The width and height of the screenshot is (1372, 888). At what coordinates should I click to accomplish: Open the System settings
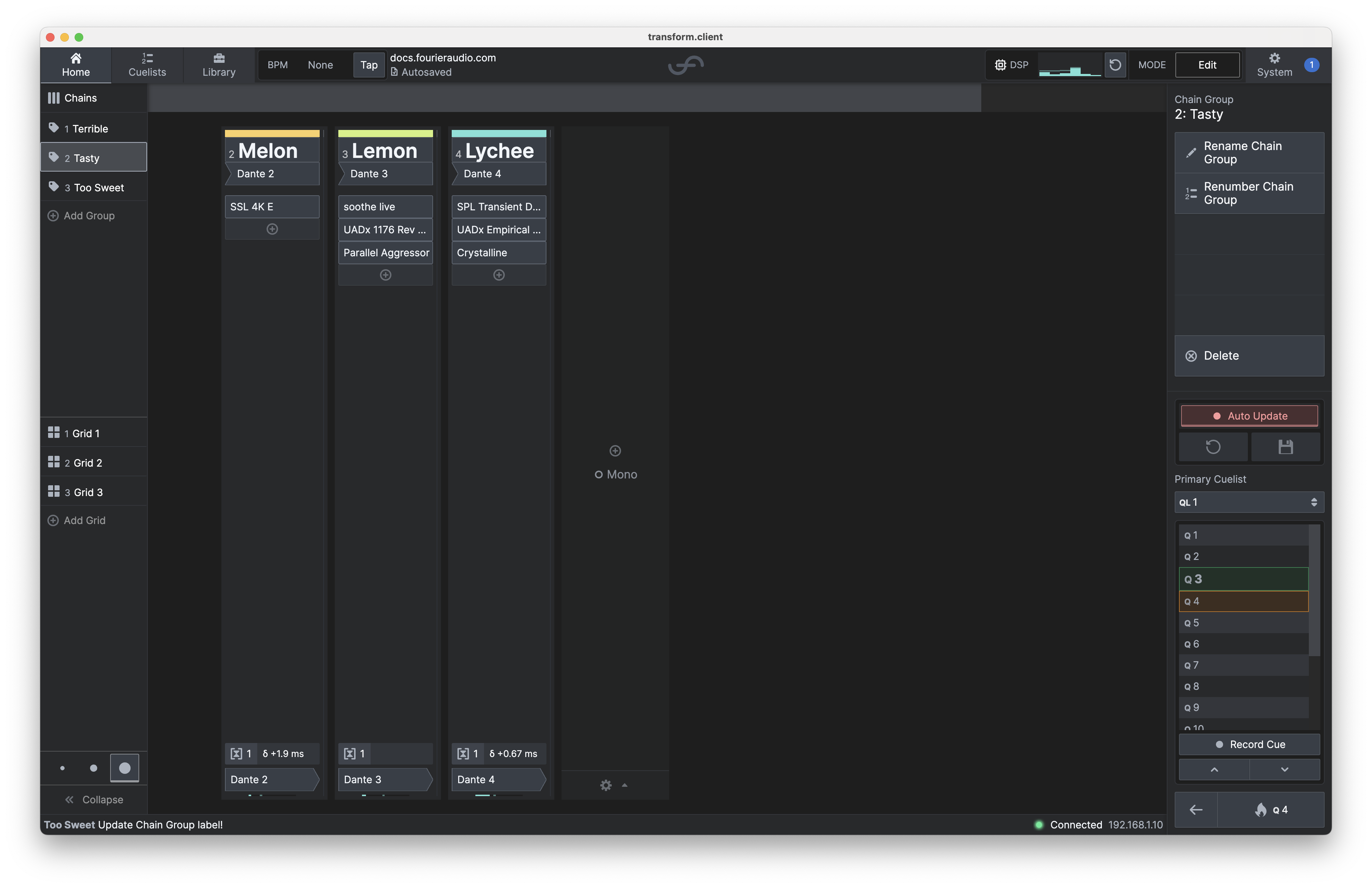tap(1274, 65)
